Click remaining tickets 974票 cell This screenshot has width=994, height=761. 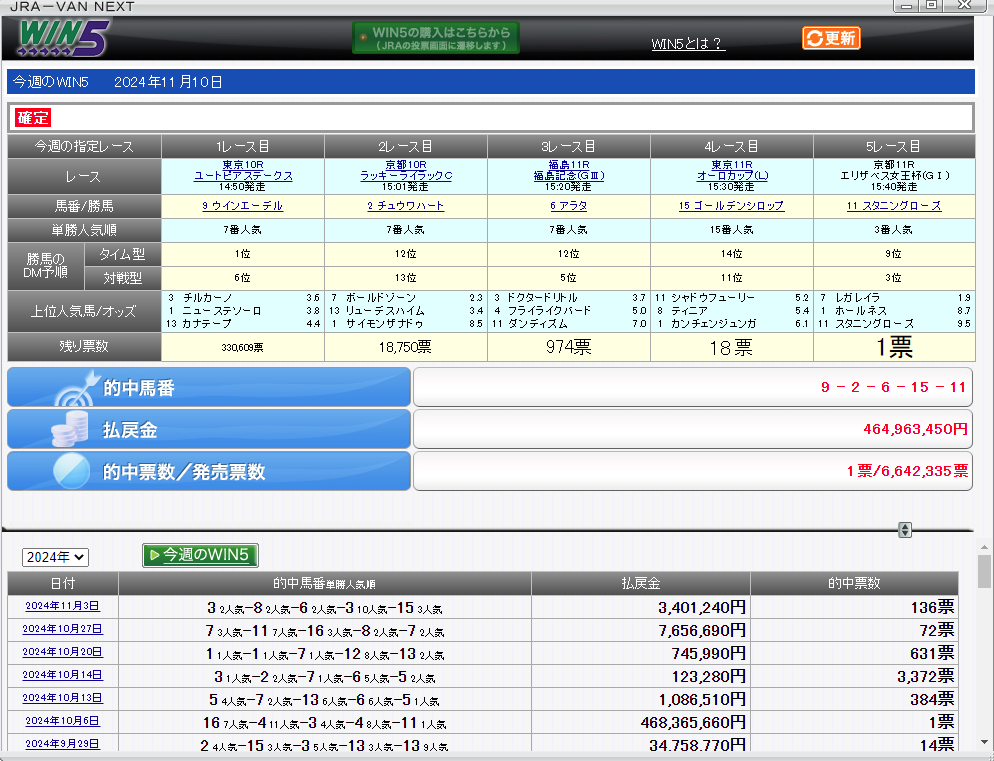point(569,347)
